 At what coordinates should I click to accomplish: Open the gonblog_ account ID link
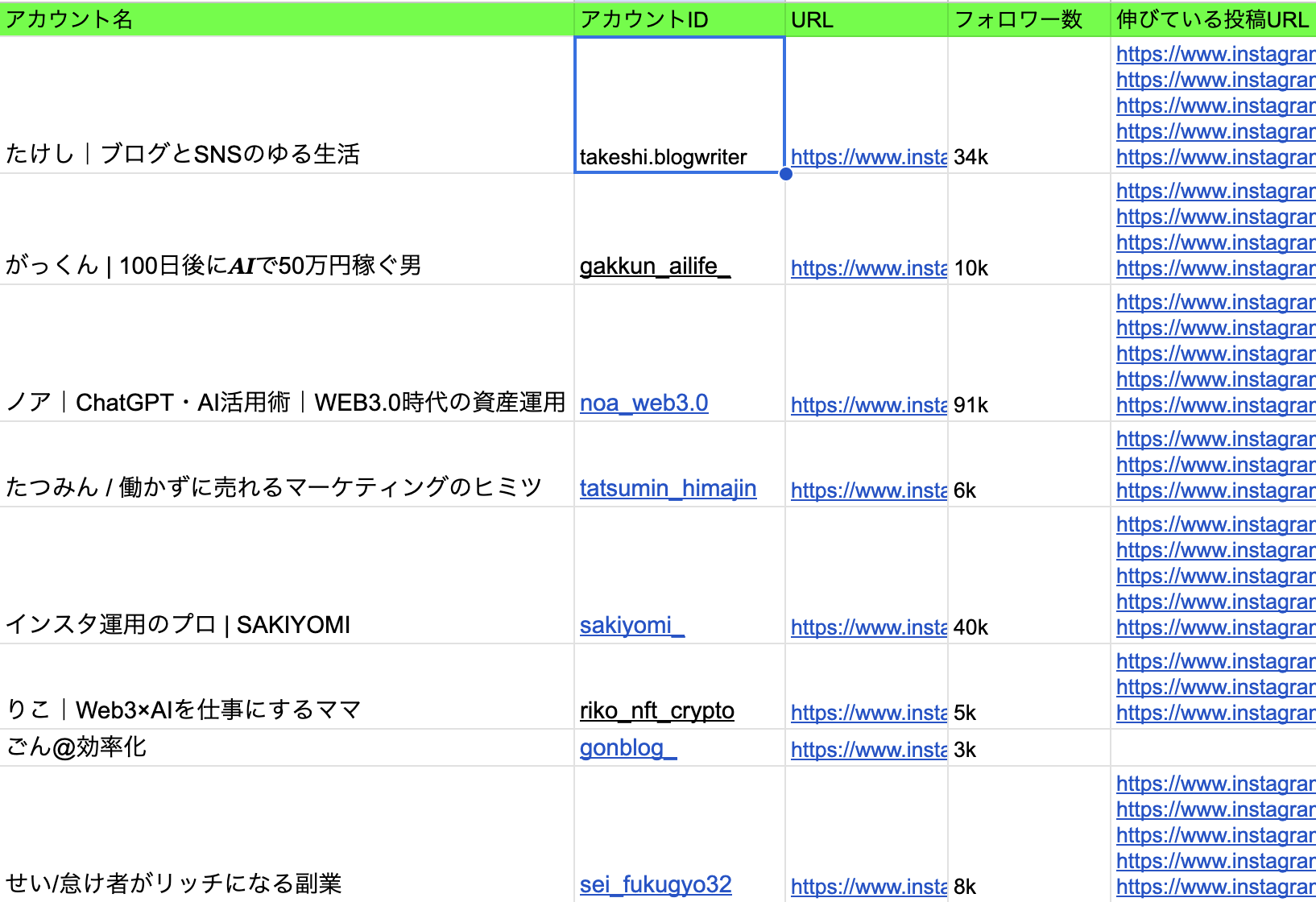[628, 747]
